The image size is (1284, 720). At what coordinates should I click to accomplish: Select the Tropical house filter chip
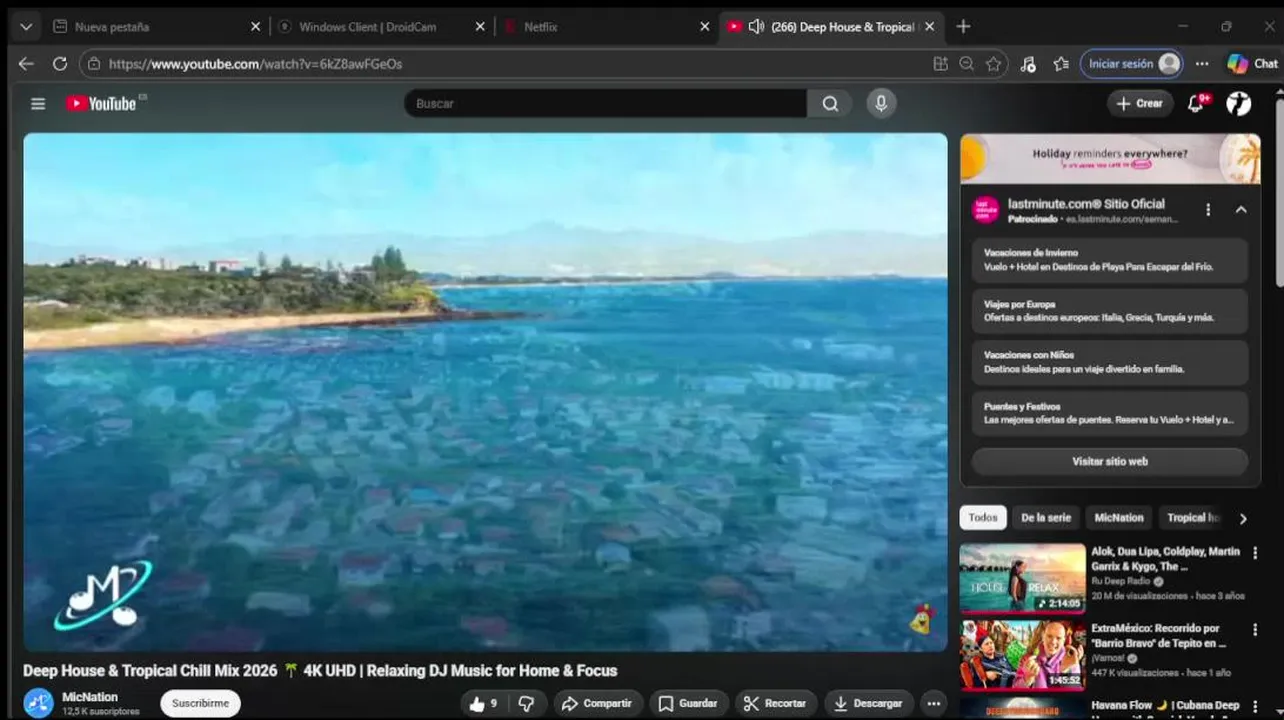(x=1193, y=518)
